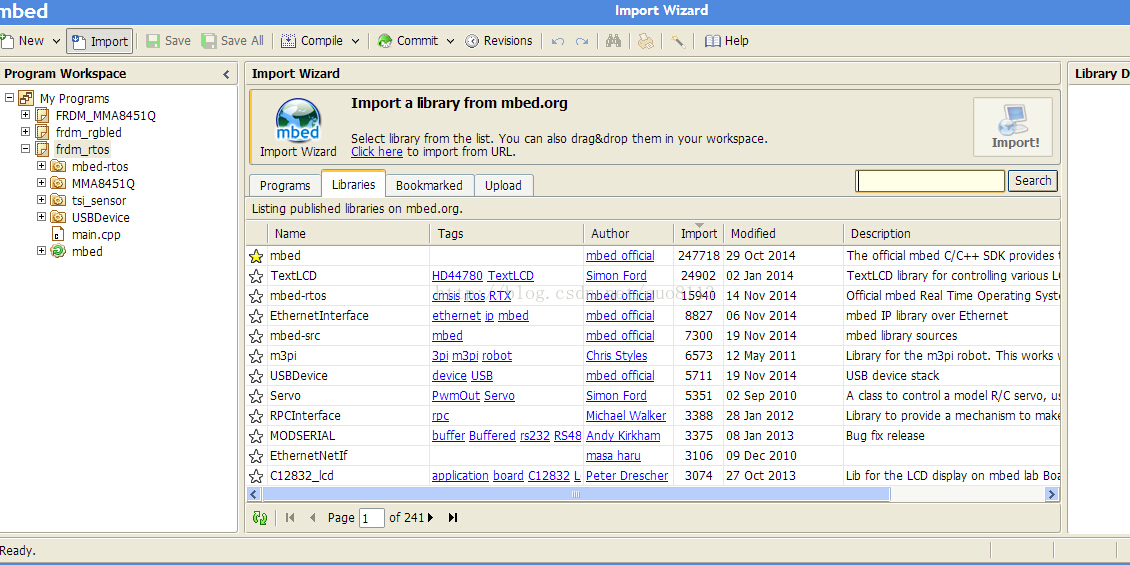Bookmark the mbed-rtos library star

tap(256, 296)
